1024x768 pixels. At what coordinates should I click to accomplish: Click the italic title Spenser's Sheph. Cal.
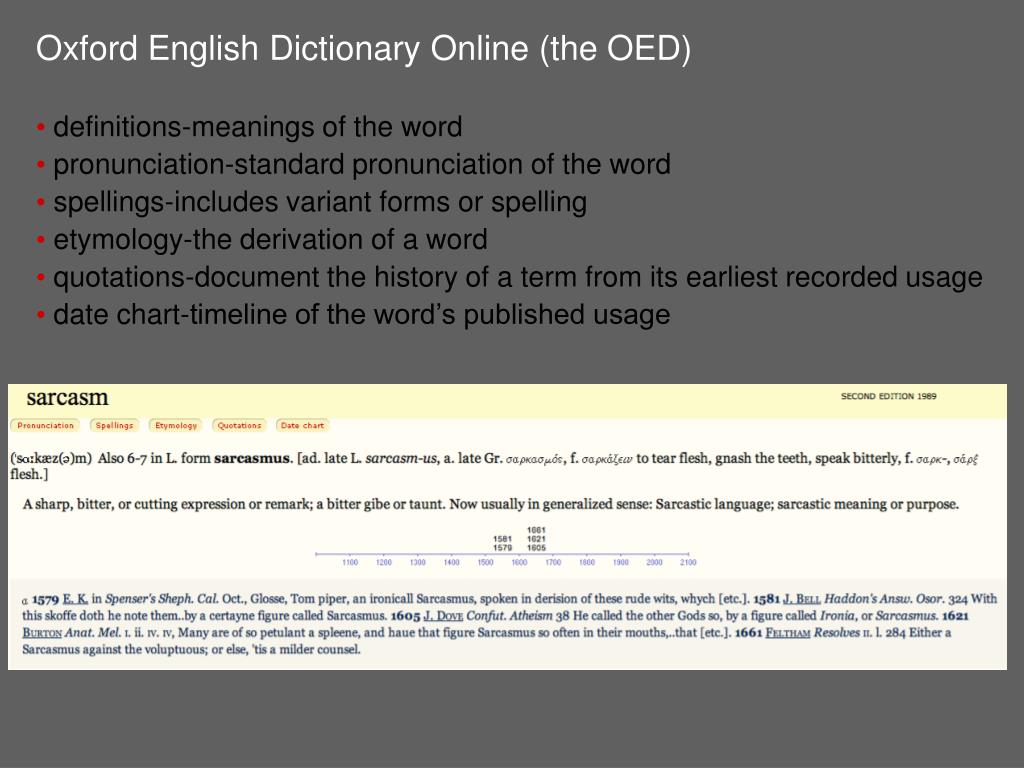162,599
